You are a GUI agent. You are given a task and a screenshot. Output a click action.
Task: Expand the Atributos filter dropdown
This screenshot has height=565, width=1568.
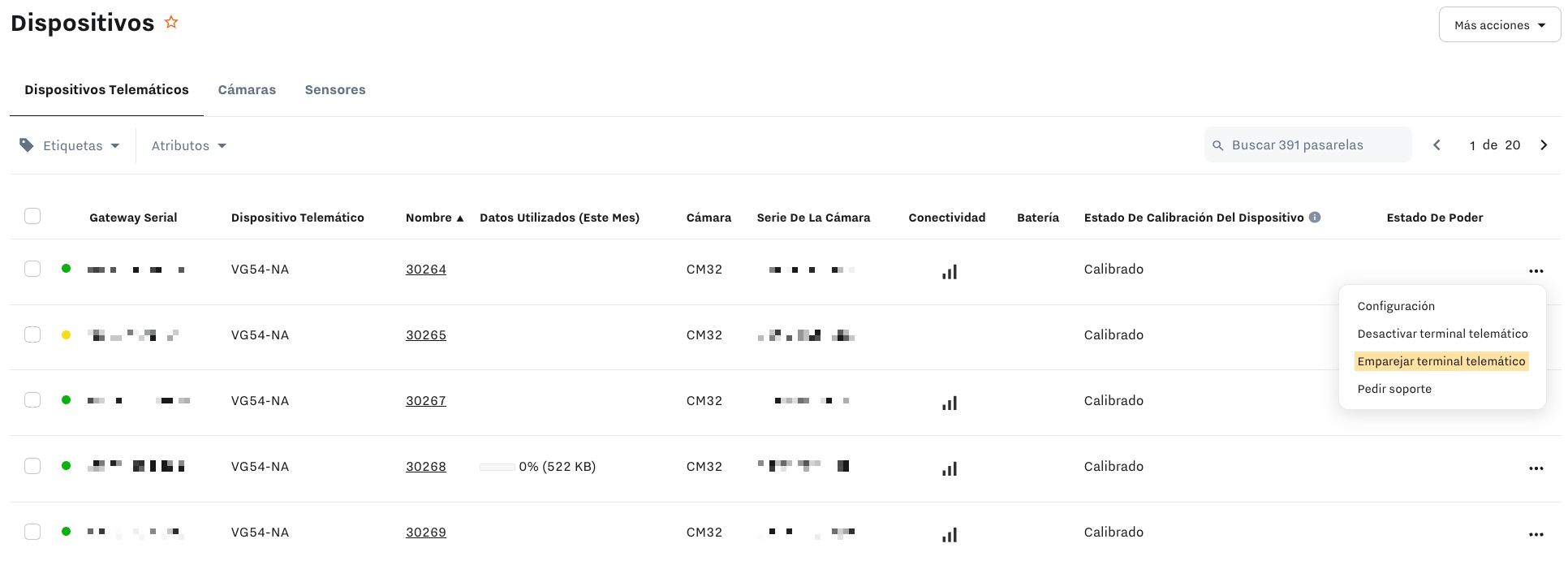point(188,146)
